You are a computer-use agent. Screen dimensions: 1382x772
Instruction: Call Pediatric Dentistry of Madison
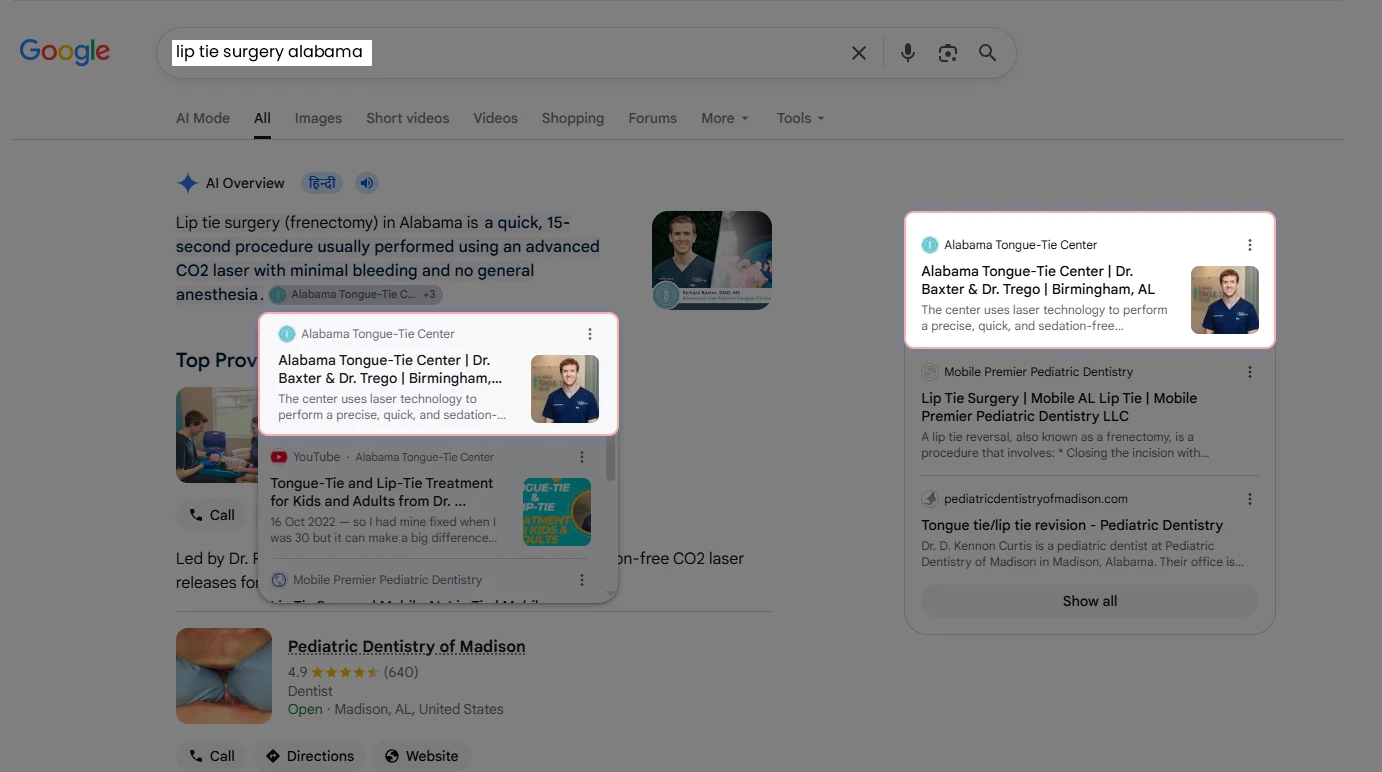pyautogui.click(x=212, y=756)
